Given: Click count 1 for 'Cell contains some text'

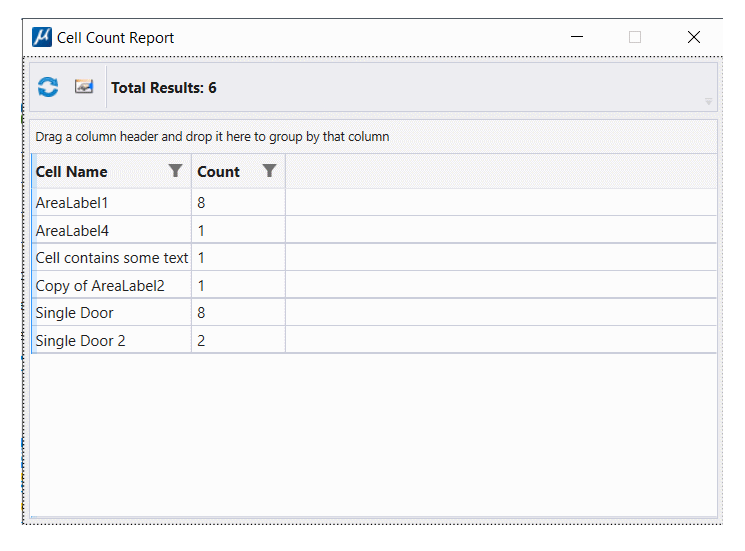Looking at the screenshot, I should pos(201,258).
